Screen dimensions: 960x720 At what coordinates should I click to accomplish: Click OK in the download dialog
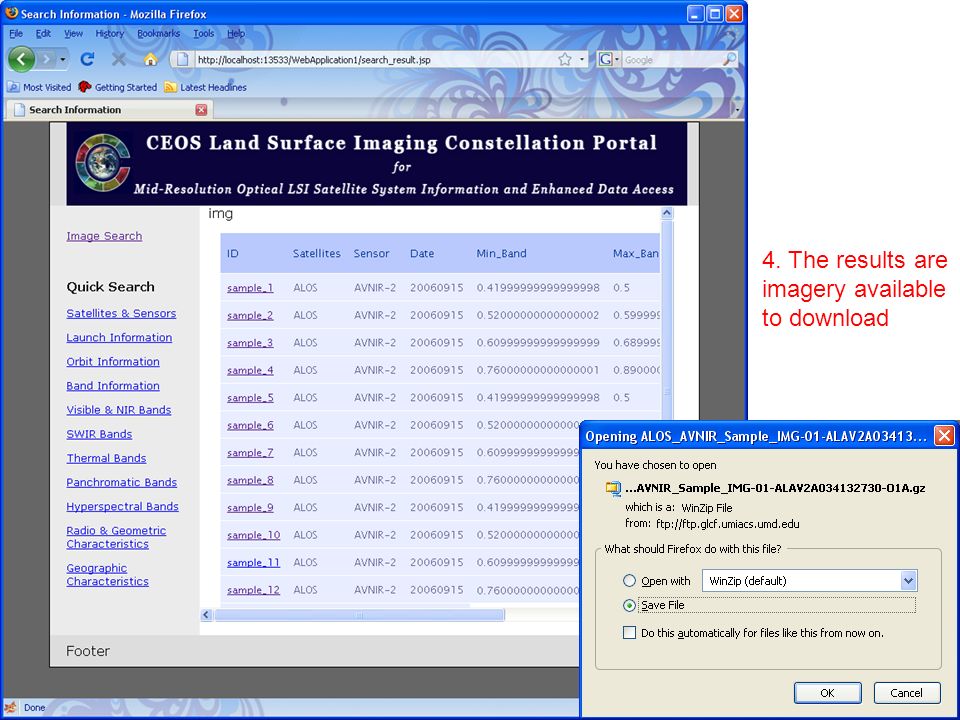[827, 692]
